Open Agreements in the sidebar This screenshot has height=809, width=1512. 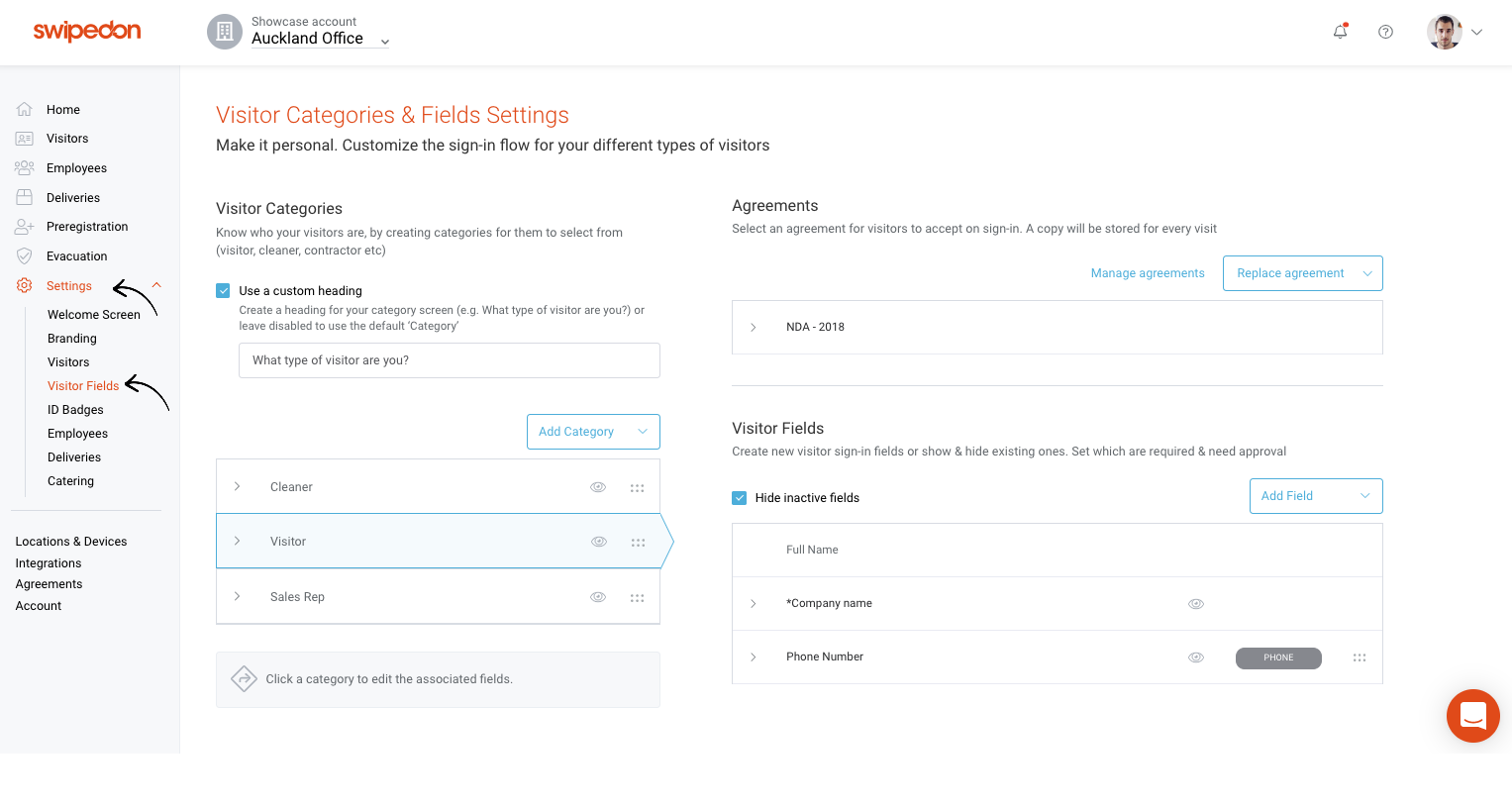tap(49, 584)
